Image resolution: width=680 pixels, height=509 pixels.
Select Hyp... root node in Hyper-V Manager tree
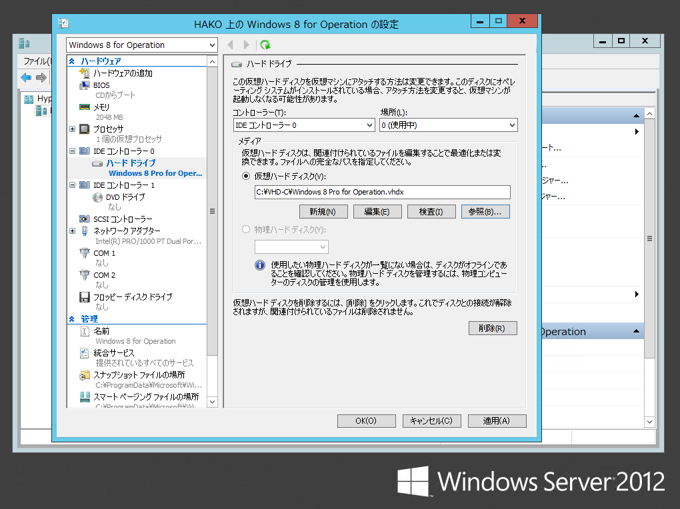pyautogui.click(x=38, y=99)
